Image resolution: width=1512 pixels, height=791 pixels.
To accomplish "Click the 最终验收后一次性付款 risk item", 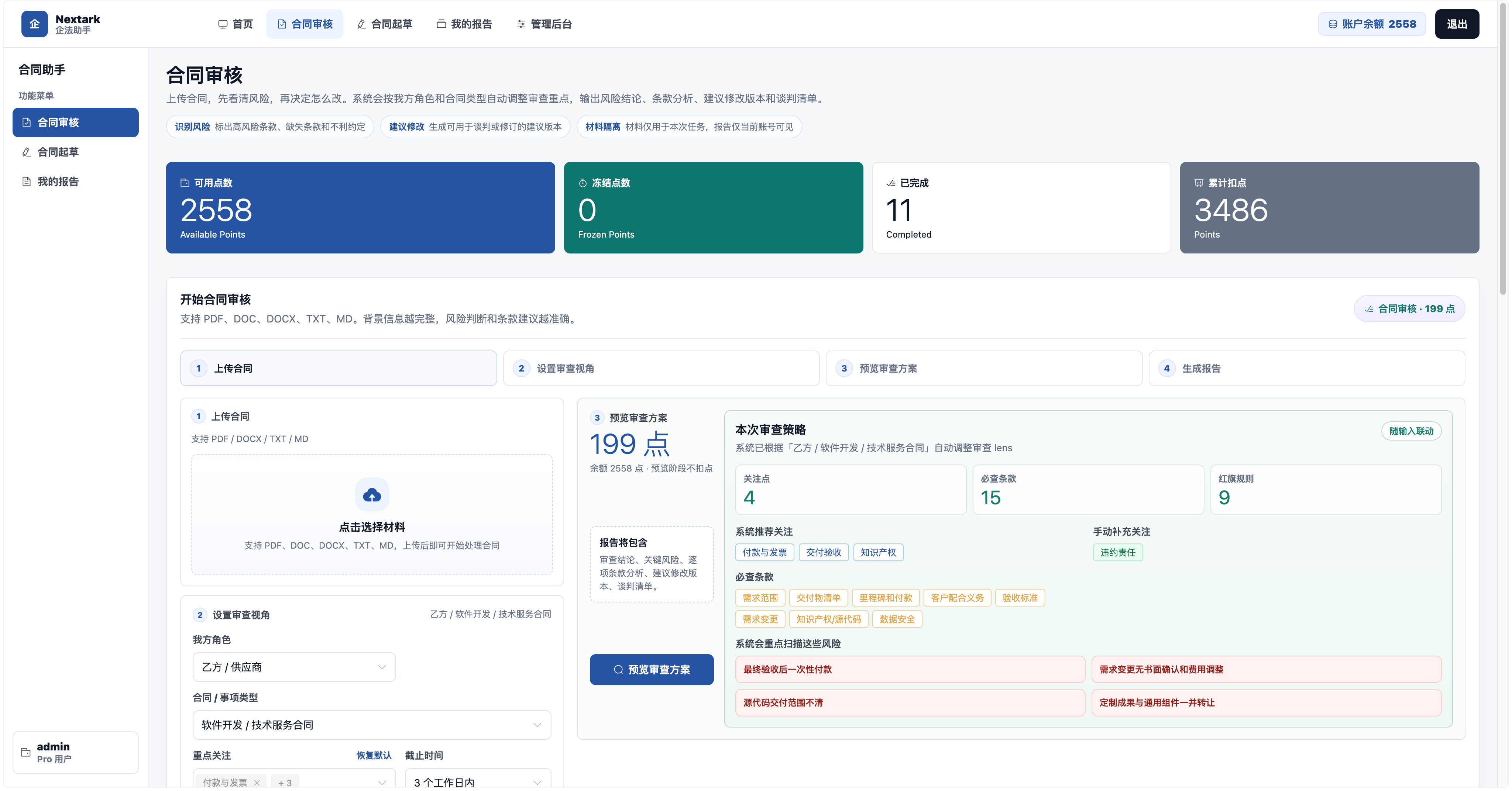I will (910, 670).
